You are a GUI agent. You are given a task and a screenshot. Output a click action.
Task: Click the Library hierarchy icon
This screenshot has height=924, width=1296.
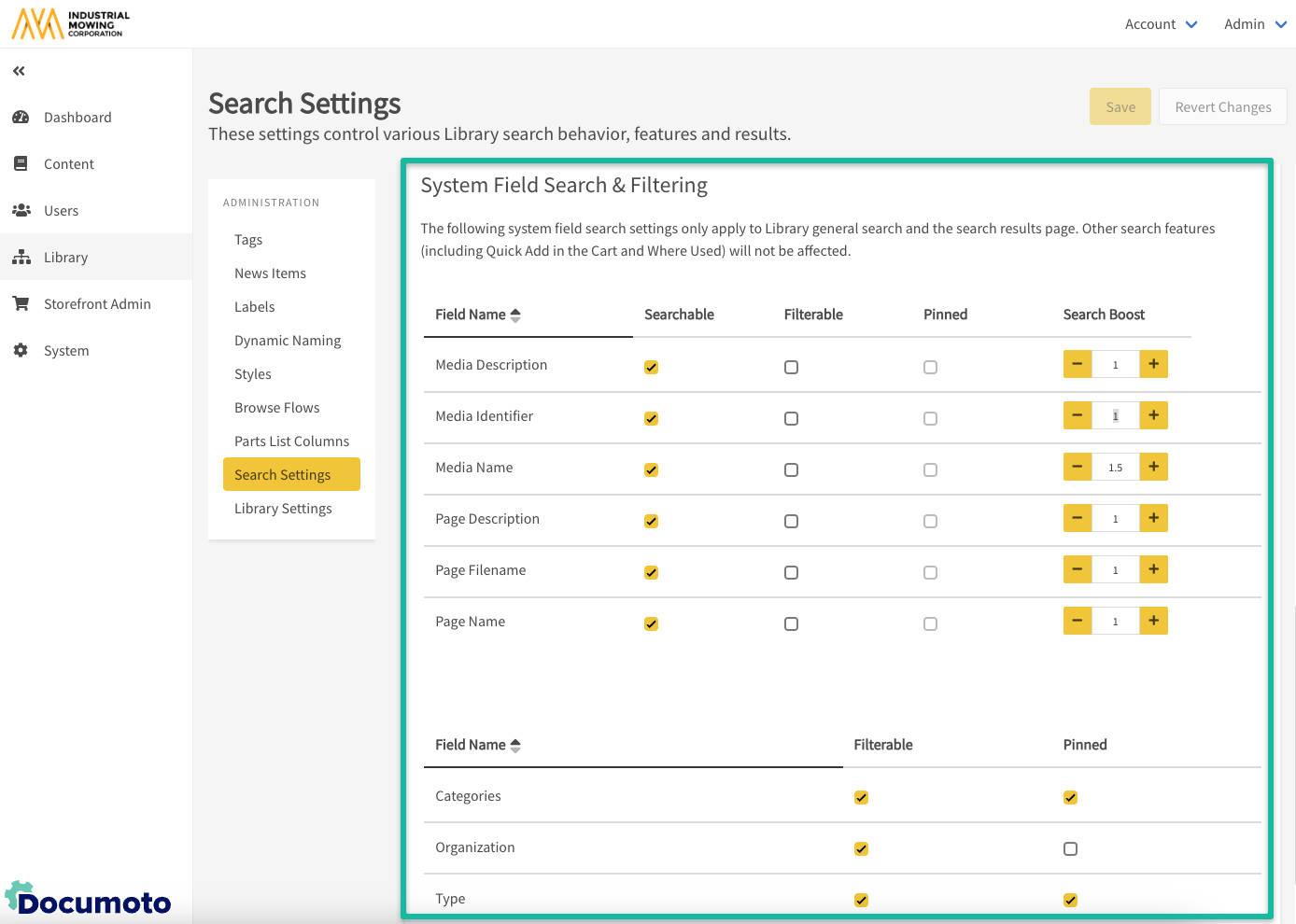(x=21, y=258)
